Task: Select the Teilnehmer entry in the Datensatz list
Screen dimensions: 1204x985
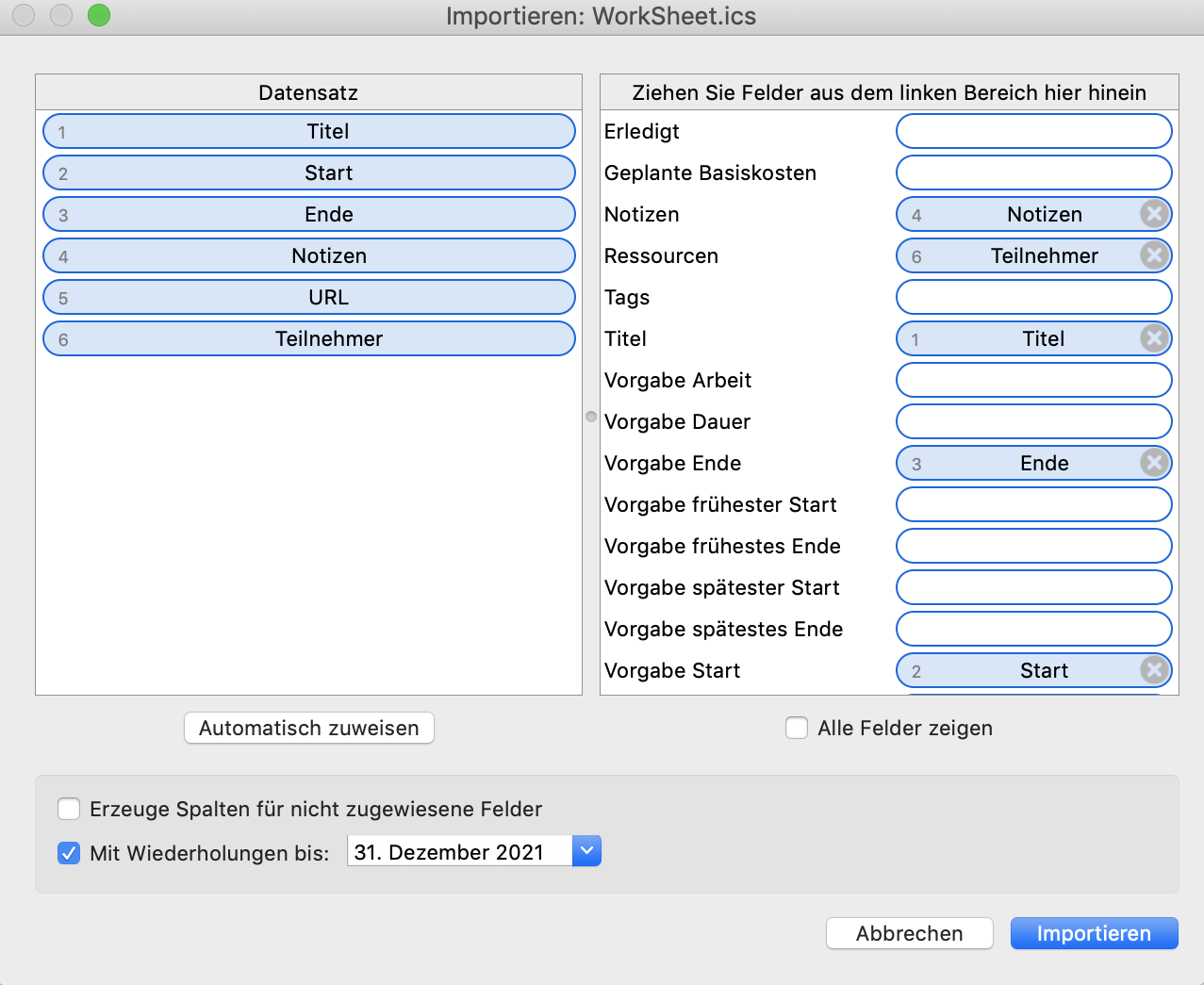Action: pos(308,338)
